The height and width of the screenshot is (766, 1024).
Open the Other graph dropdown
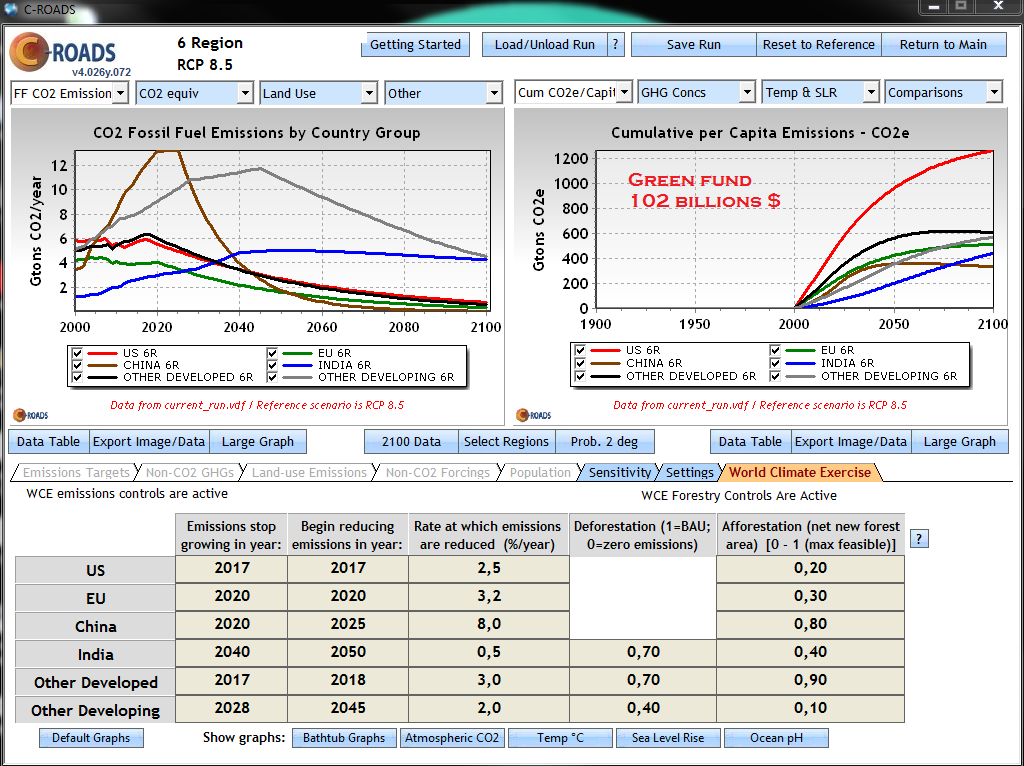(444, 93)
